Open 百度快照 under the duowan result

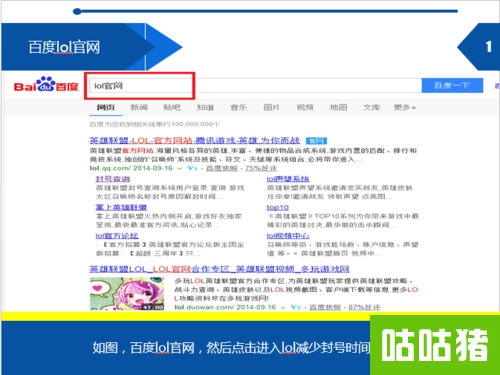(325, 307)
